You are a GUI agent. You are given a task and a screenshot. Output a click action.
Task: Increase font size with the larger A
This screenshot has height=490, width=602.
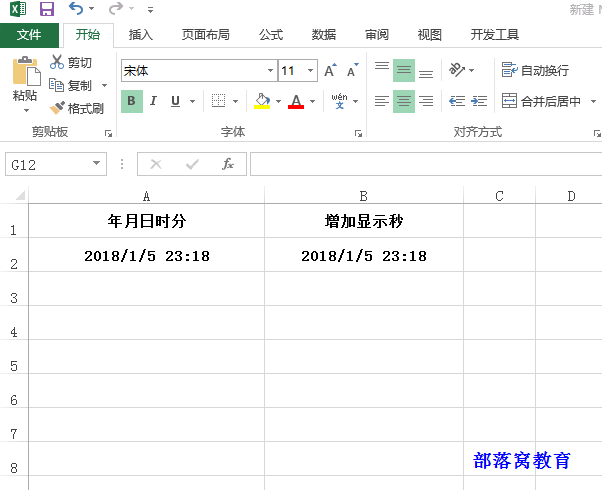(331, 71)
